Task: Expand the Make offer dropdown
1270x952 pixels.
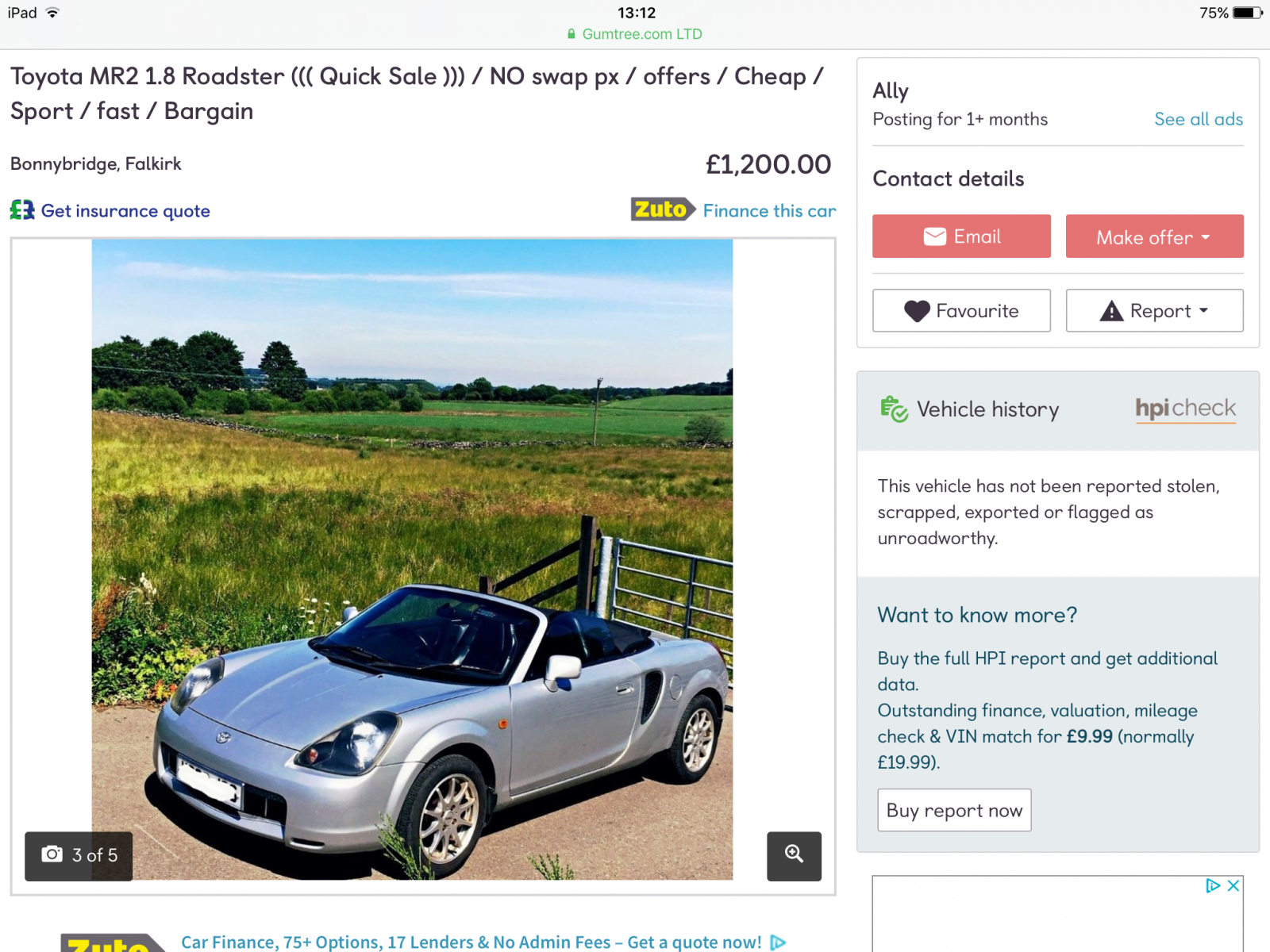Action: pyautogui.click(x=1154, y=236)
